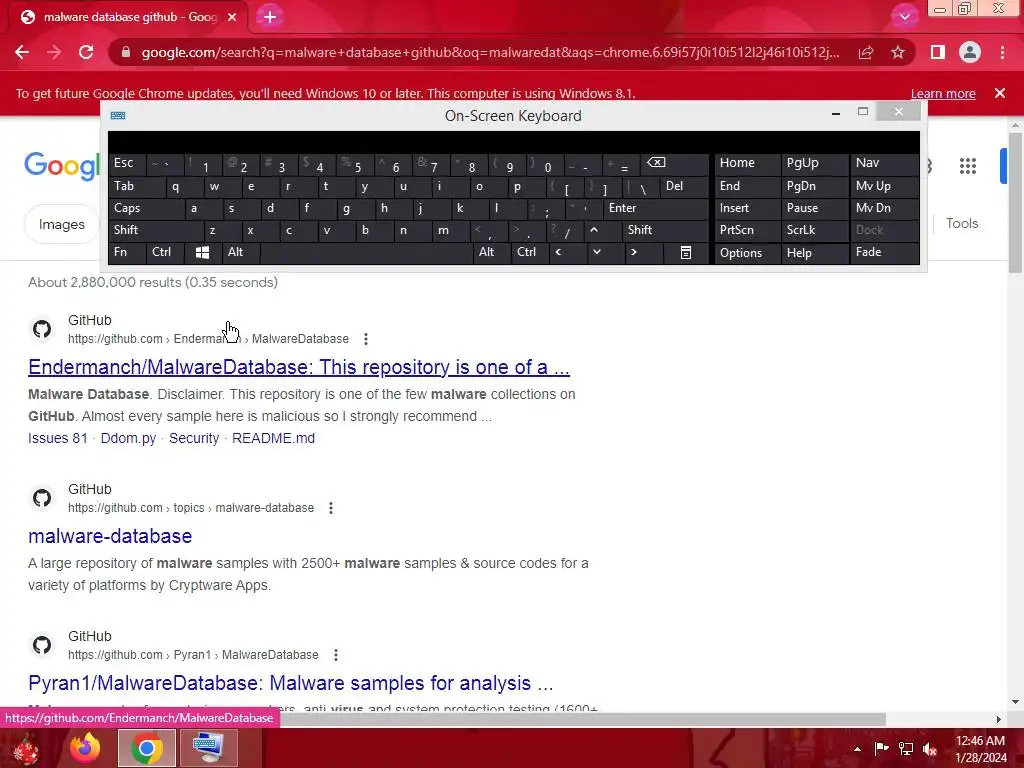Open a new tab with the plus button
Viewport: 1024px width, 768px height.
point(270,17)
